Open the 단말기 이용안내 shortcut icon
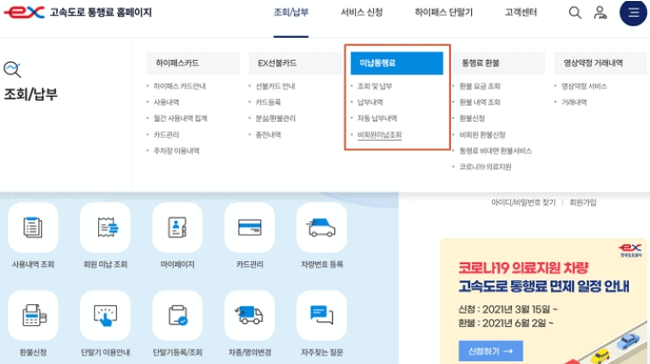The height and width of the screenshot is (364, 650). pyautogui.click(x=105, y=315)
